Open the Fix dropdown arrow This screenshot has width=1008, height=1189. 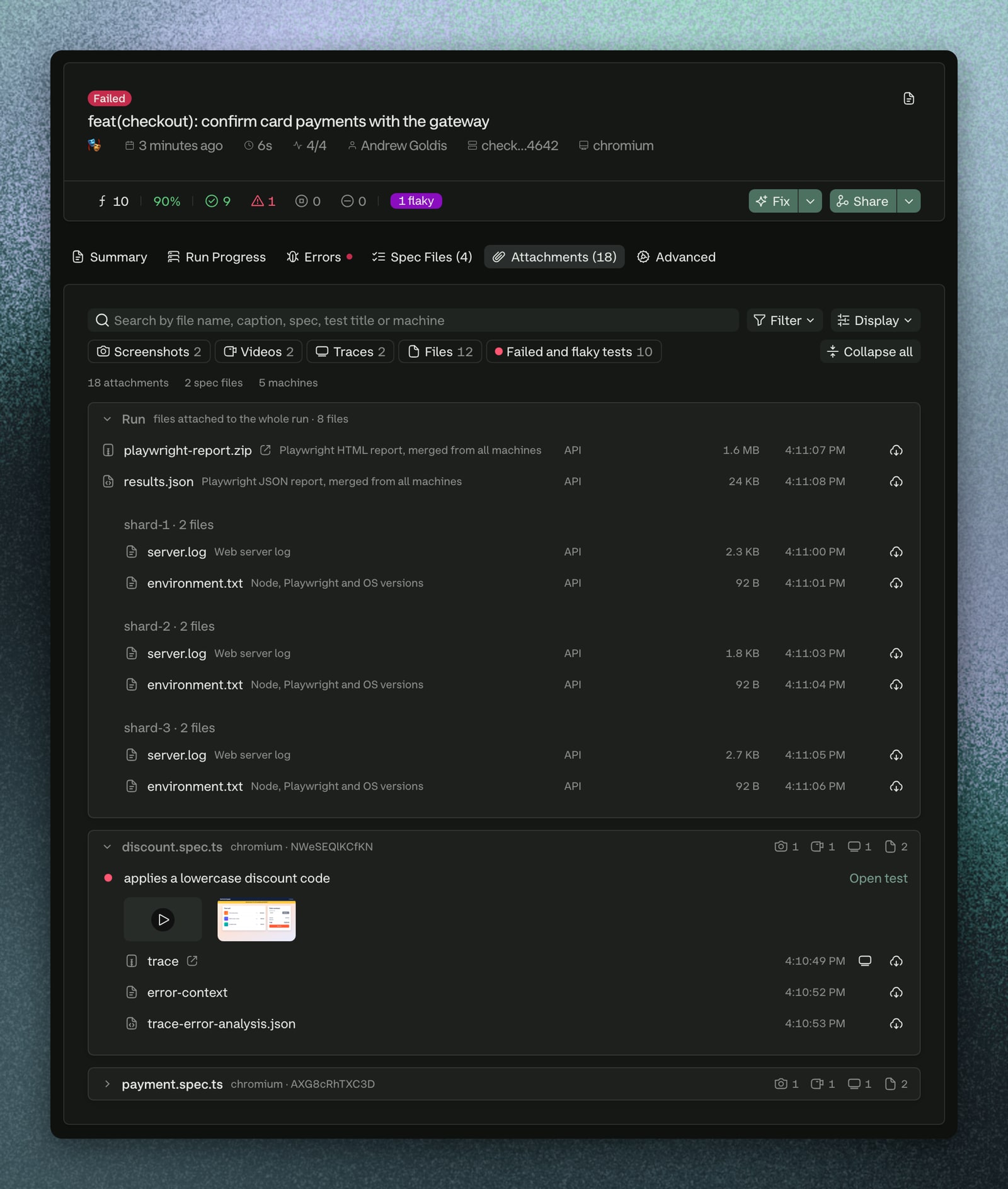coord(810,201)
